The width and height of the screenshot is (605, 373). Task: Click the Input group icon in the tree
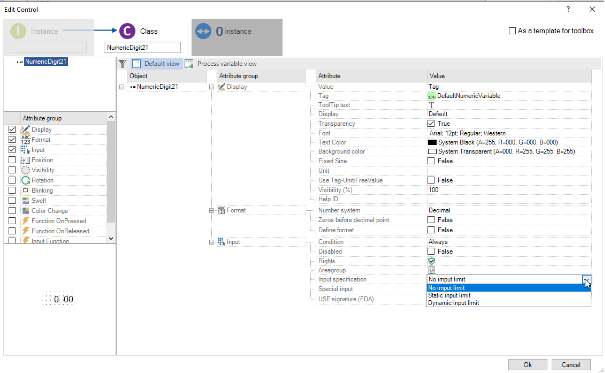point(221,242)
